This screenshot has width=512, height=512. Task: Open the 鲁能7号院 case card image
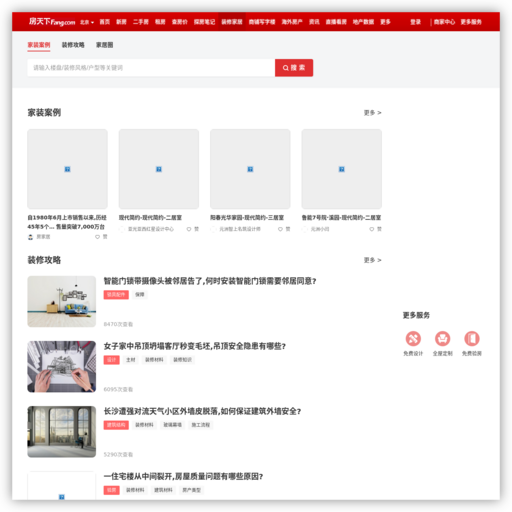coord(342,169)
